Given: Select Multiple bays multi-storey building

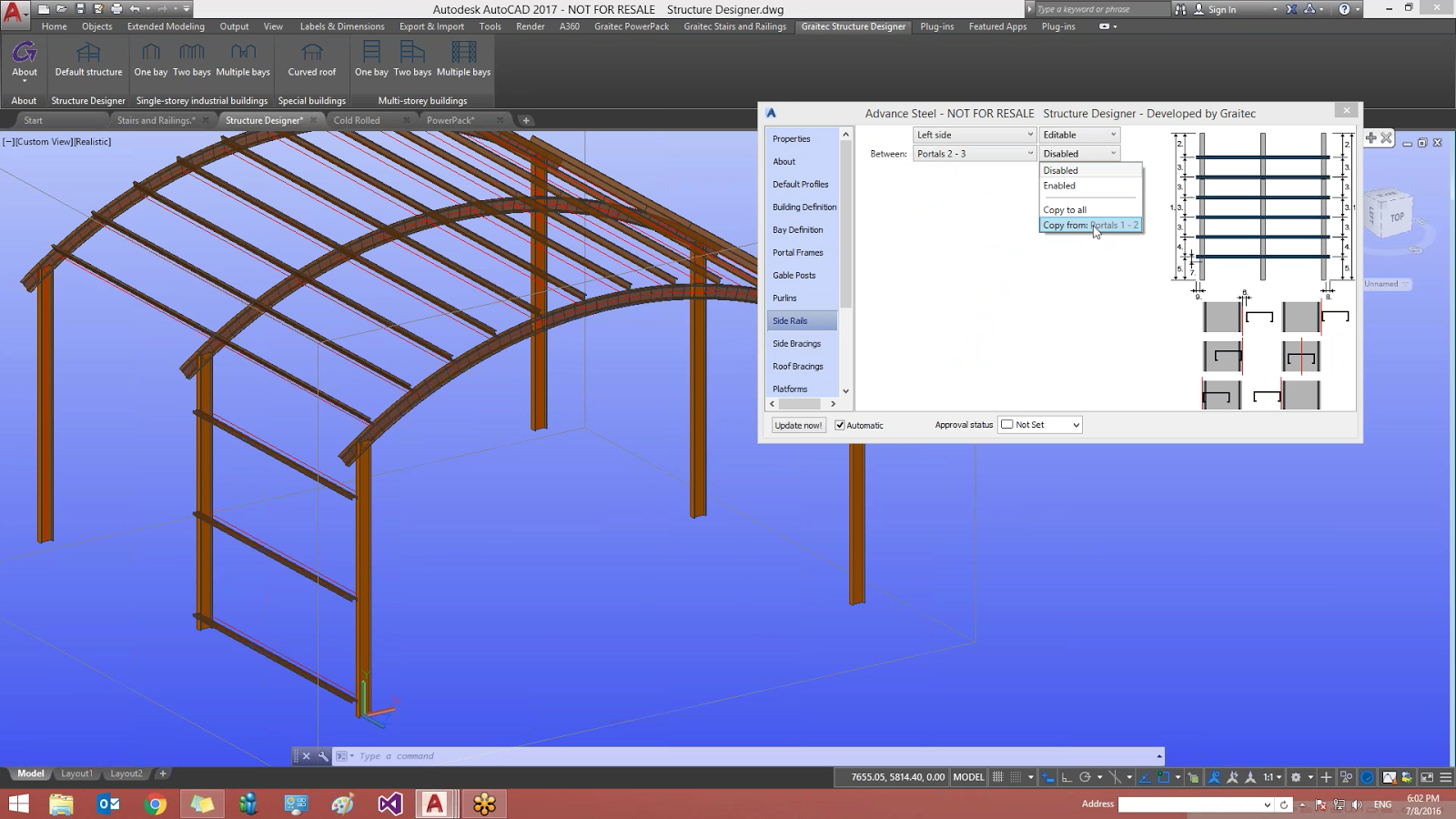Looking at the screenshot, I should point(463,62).
